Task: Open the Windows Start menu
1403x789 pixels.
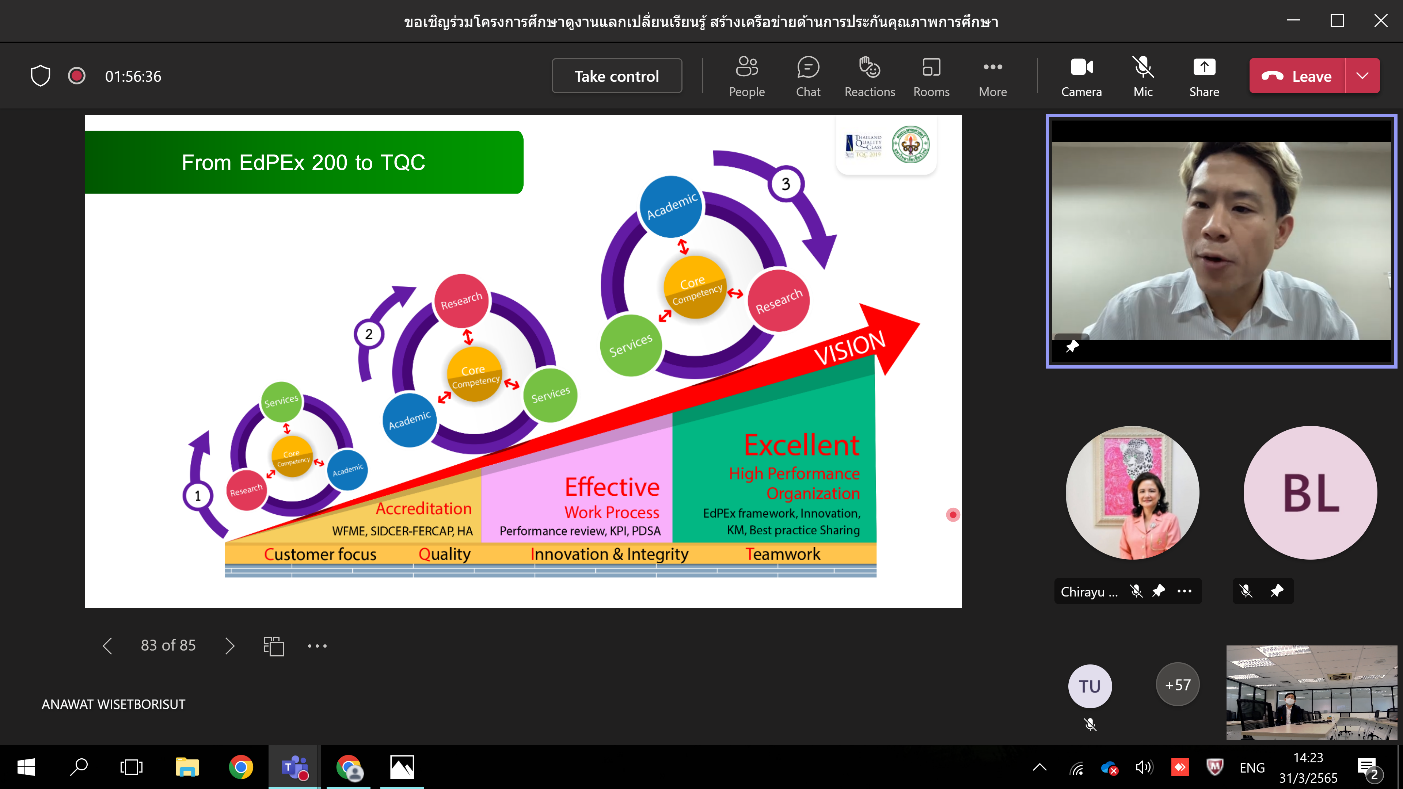Action: tap(26, 767)
